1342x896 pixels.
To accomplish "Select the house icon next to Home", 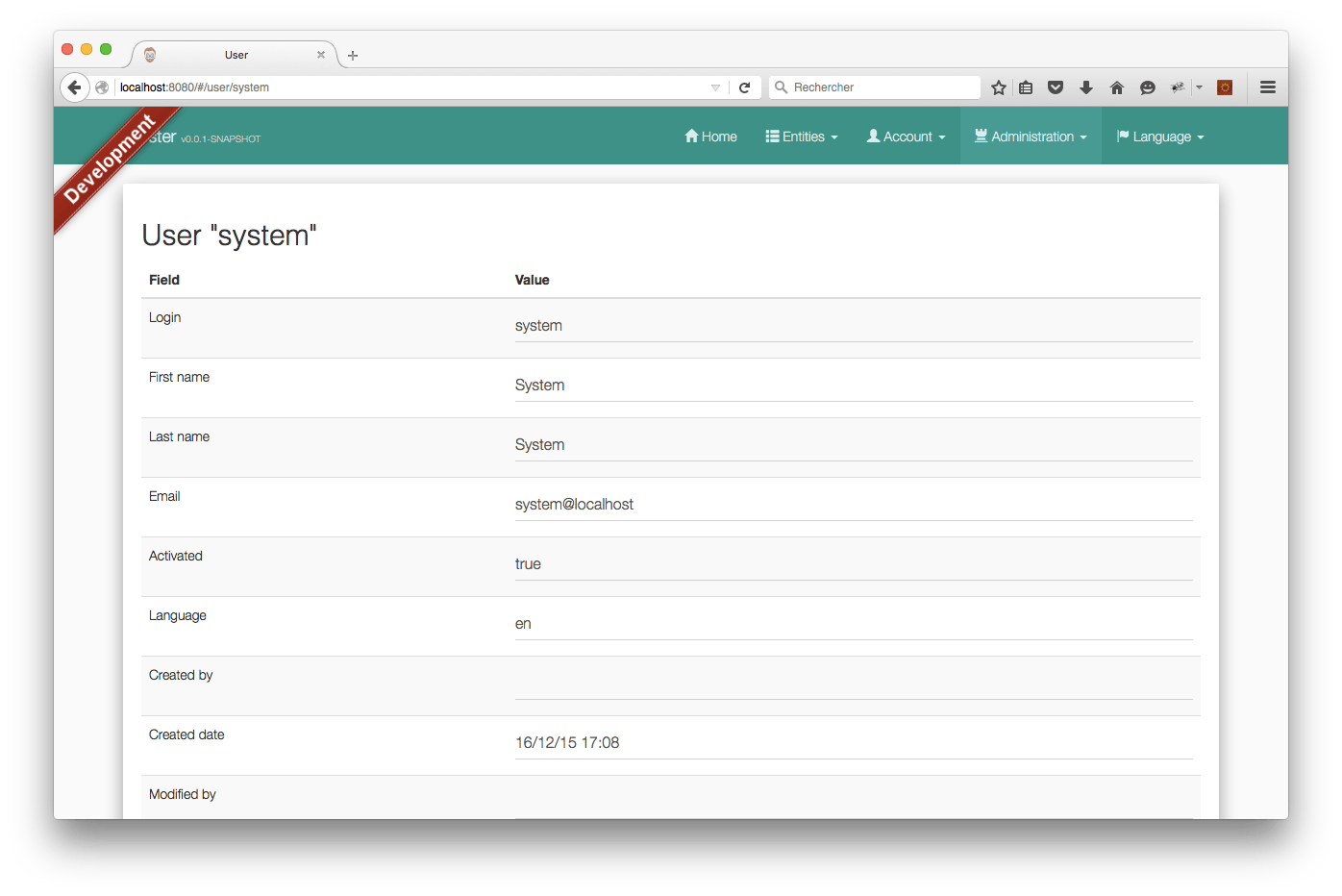I will coord(690,136).
